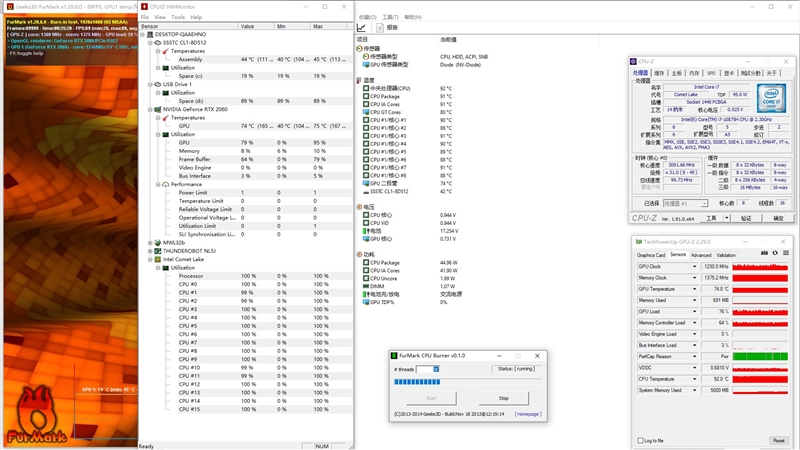Enable Log to file checkbox in GPU-Z
Screen dimensions: 800x450
640,440
